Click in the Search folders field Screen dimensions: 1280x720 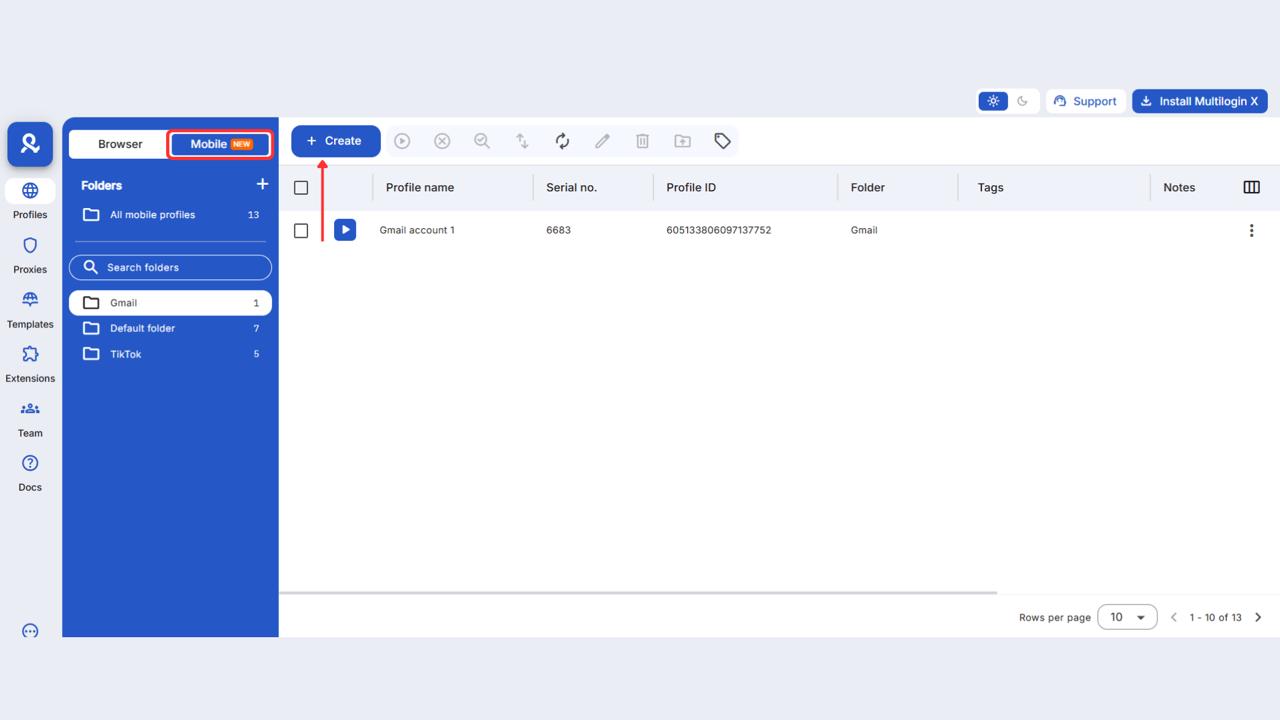tap(170, 267)
